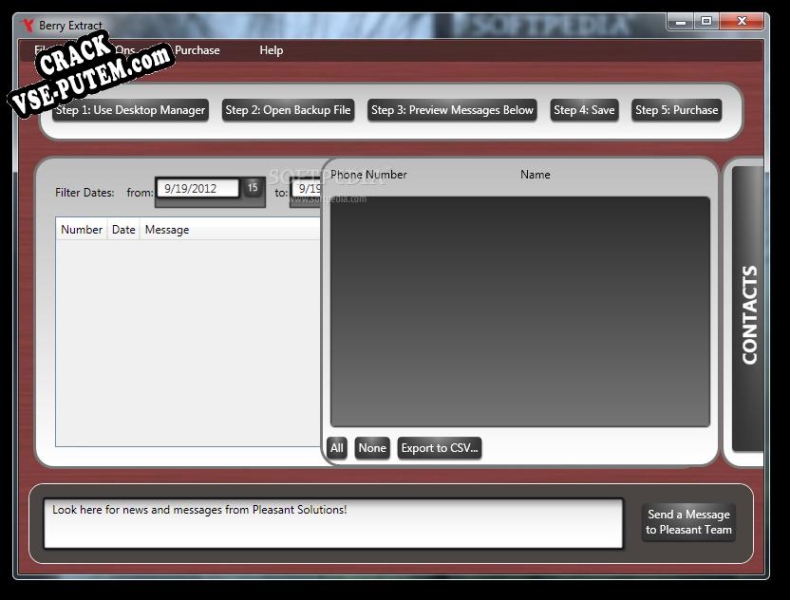Click the from date input field

[198, 188]
